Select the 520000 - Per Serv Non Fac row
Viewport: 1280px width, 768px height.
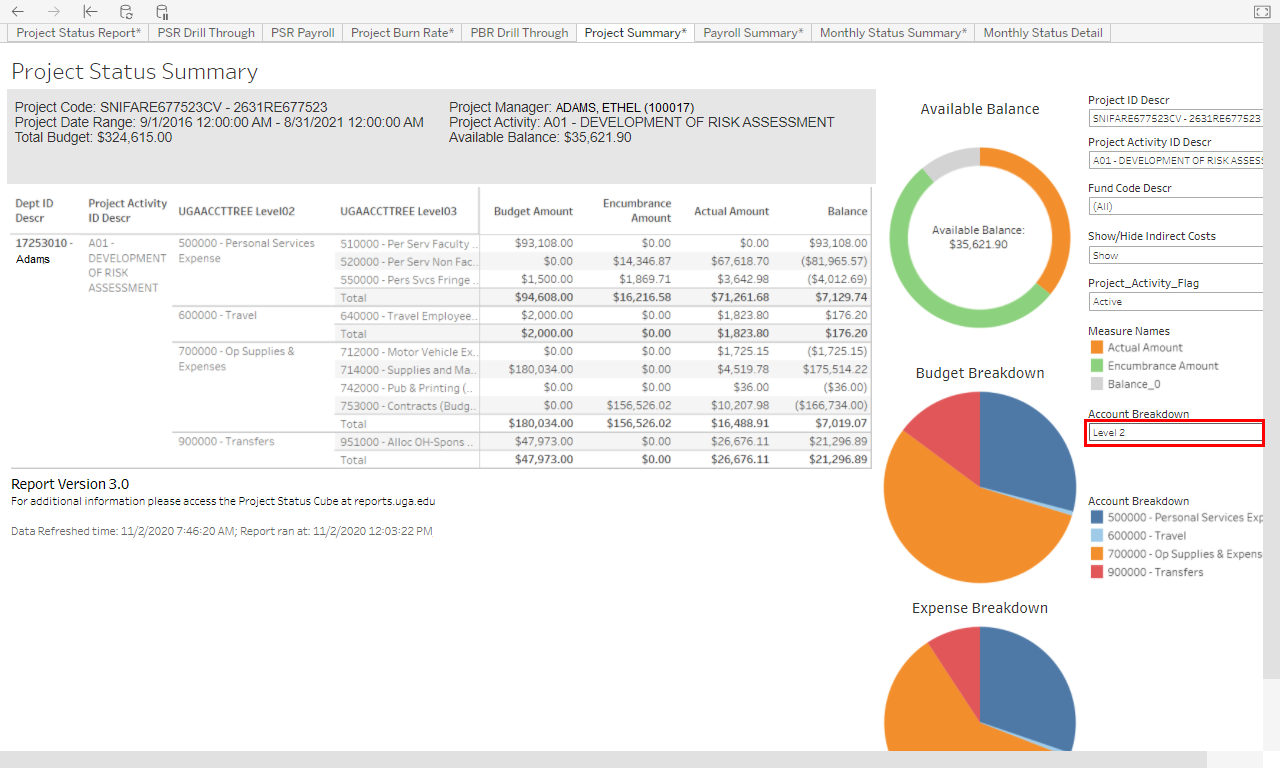[409, 261]
